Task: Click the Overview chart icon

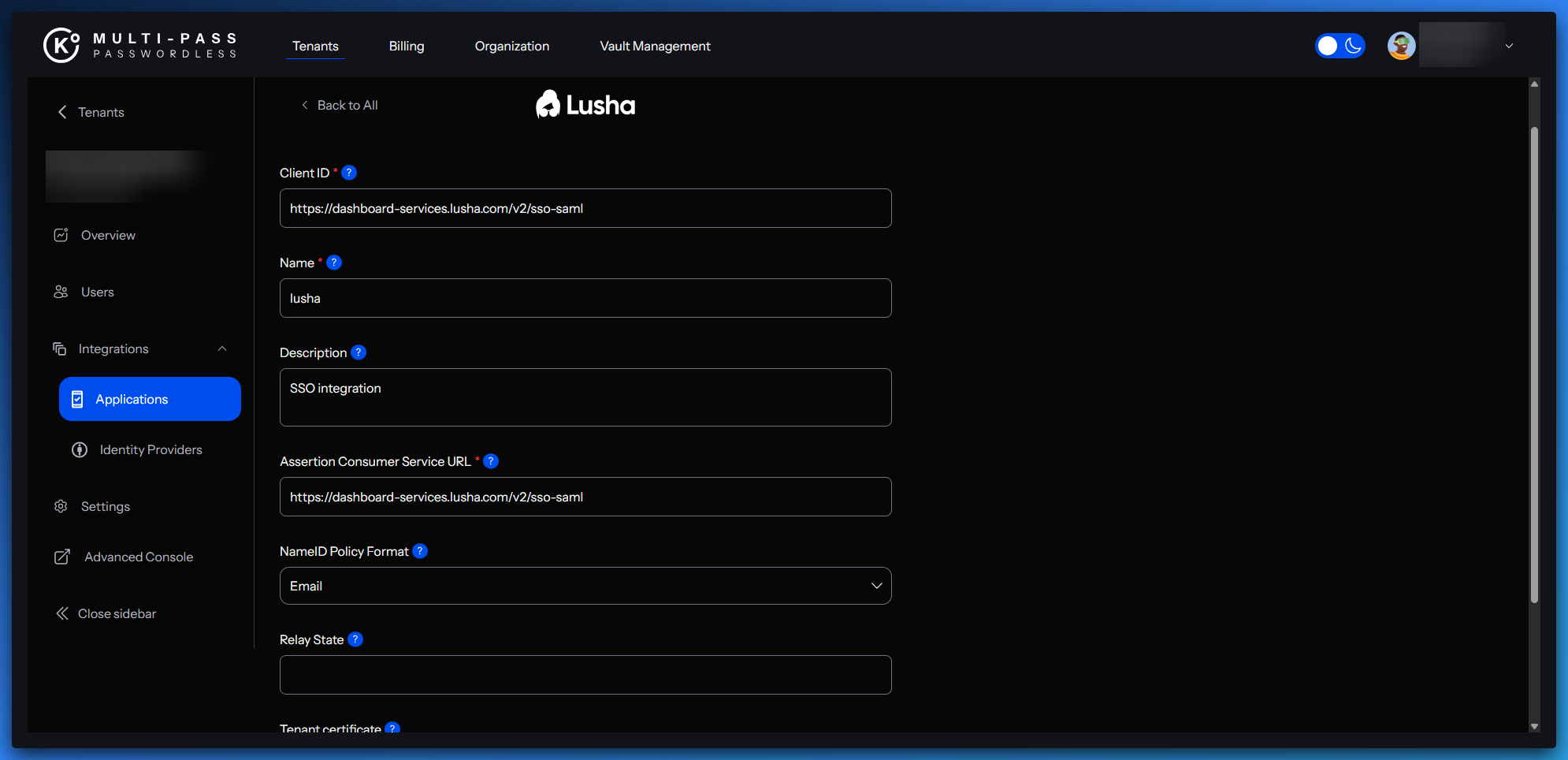Action: pyautogui.click(x=61, y=235)
